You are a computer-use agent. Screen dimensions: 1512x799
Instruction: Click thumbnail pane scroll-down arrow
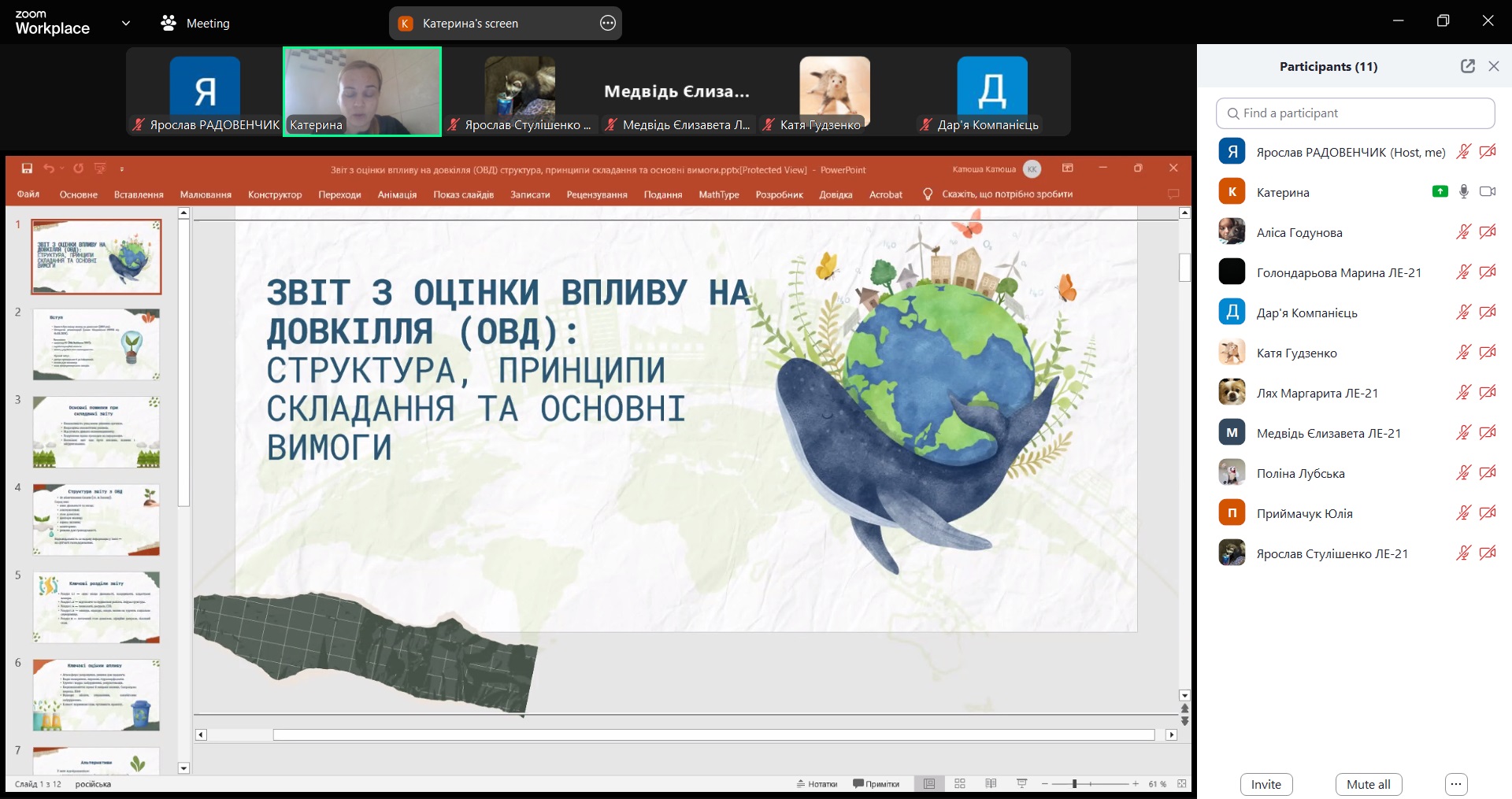click(183, 768)
